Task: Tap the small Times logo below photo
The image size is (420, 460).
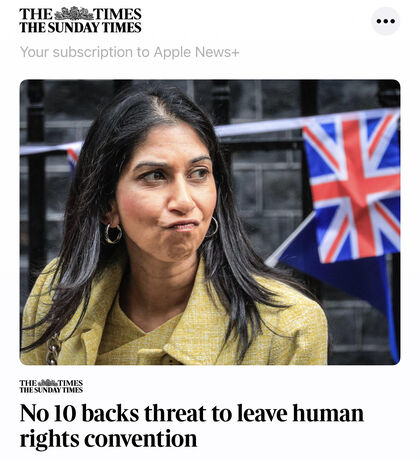Action: 51,386
